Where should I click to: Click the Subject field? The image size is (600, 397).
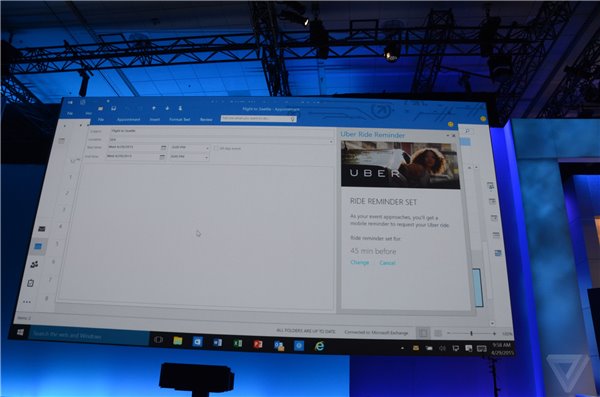(x=221, y=131)
